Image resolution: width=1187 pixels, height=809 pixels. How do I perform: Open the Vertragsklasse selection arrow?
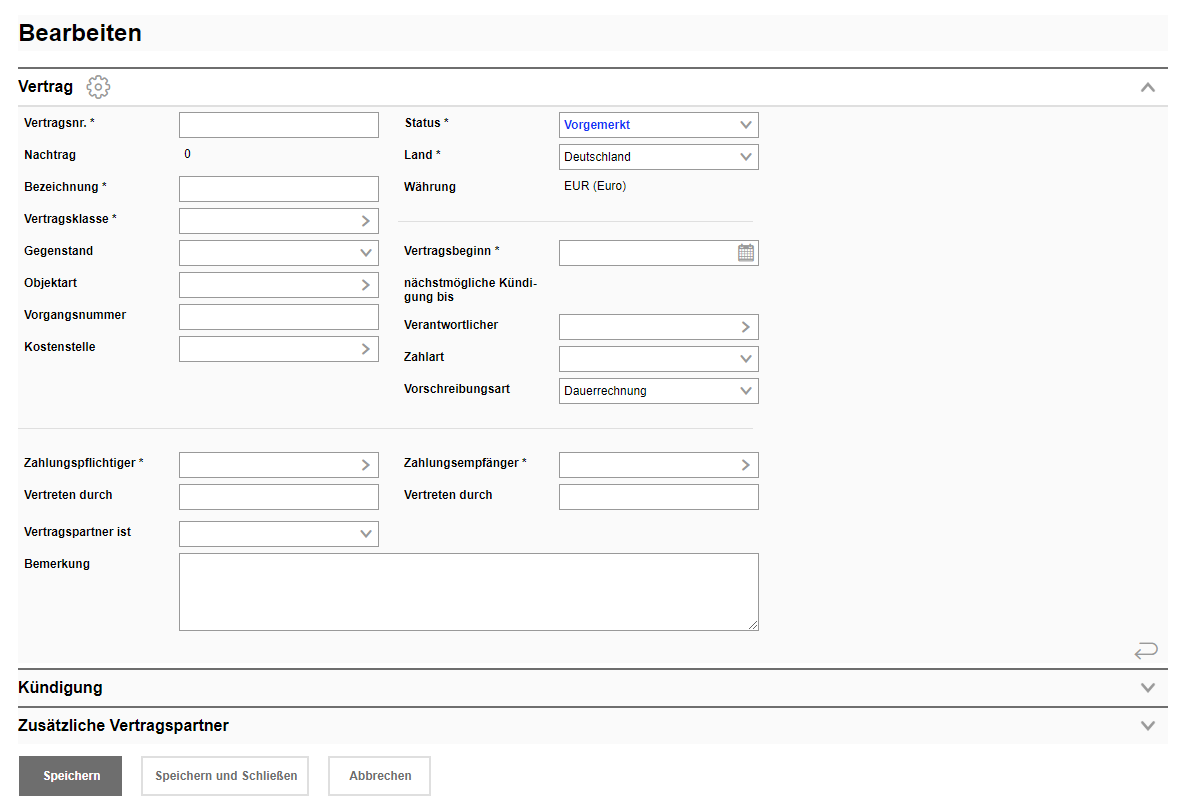pos(366,221)
